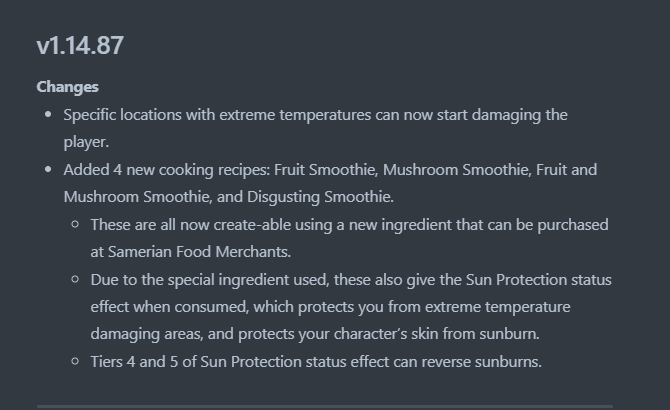This screenshot has width=670, height=410.
Task: Click the v1.14.87 version heading
Action: [x=80, y=45]
